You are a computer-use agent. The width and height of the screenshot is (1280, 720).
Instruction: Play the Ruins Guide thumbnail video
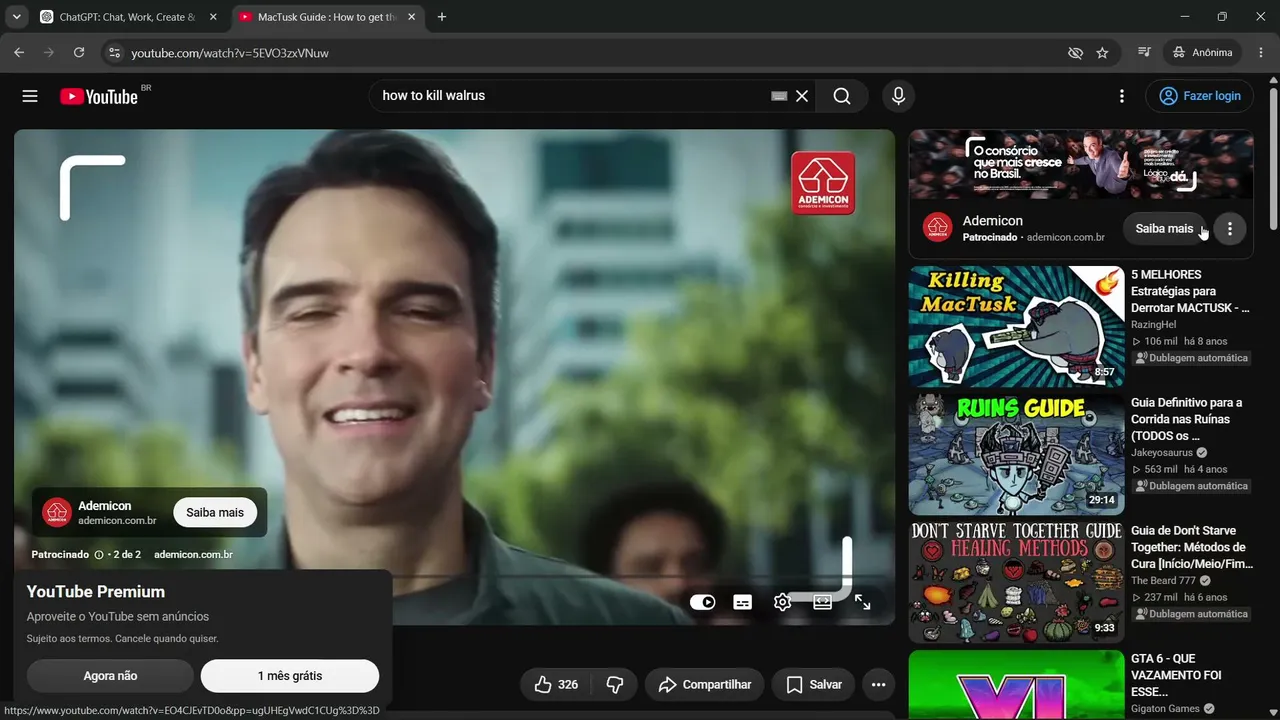(1017, 454)
